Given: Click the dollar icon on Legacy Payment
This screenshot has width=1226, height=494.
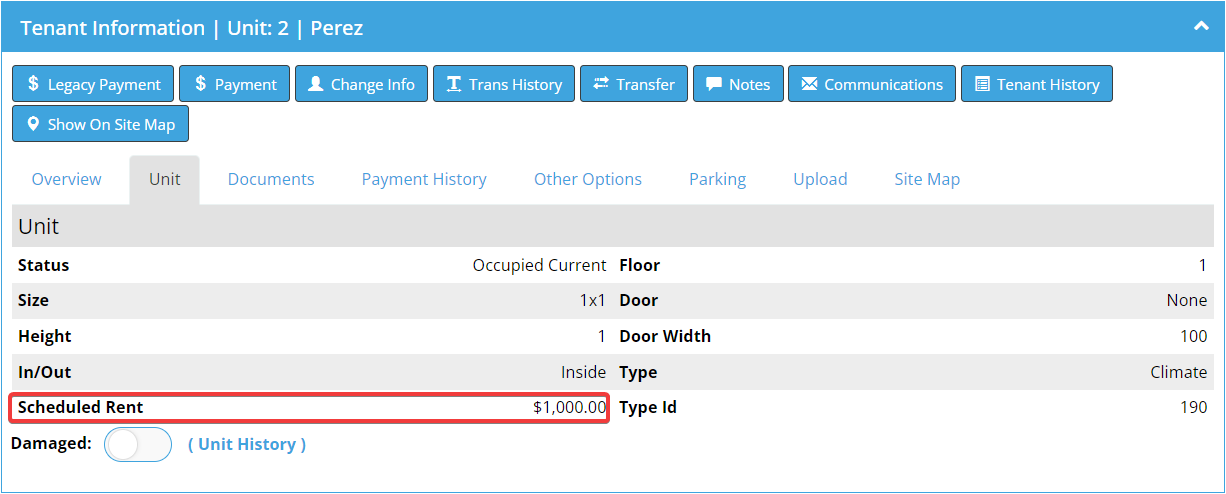Looking at the screenshot, I should click(x=33, y=84).
